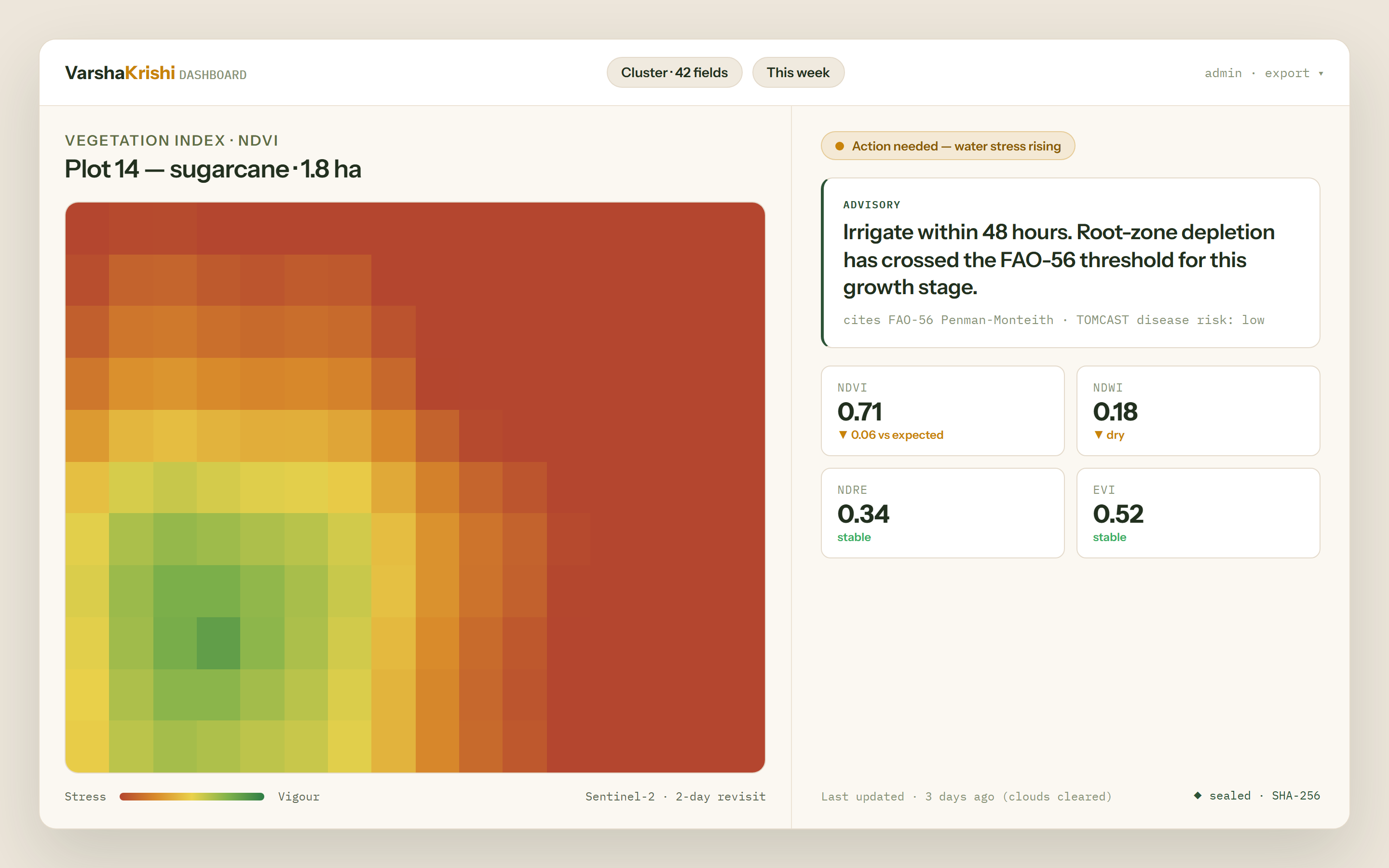Open the EVI 0.52 metric card
1389x868 pixels.
pyautogui.click(x=1198, y=513)
